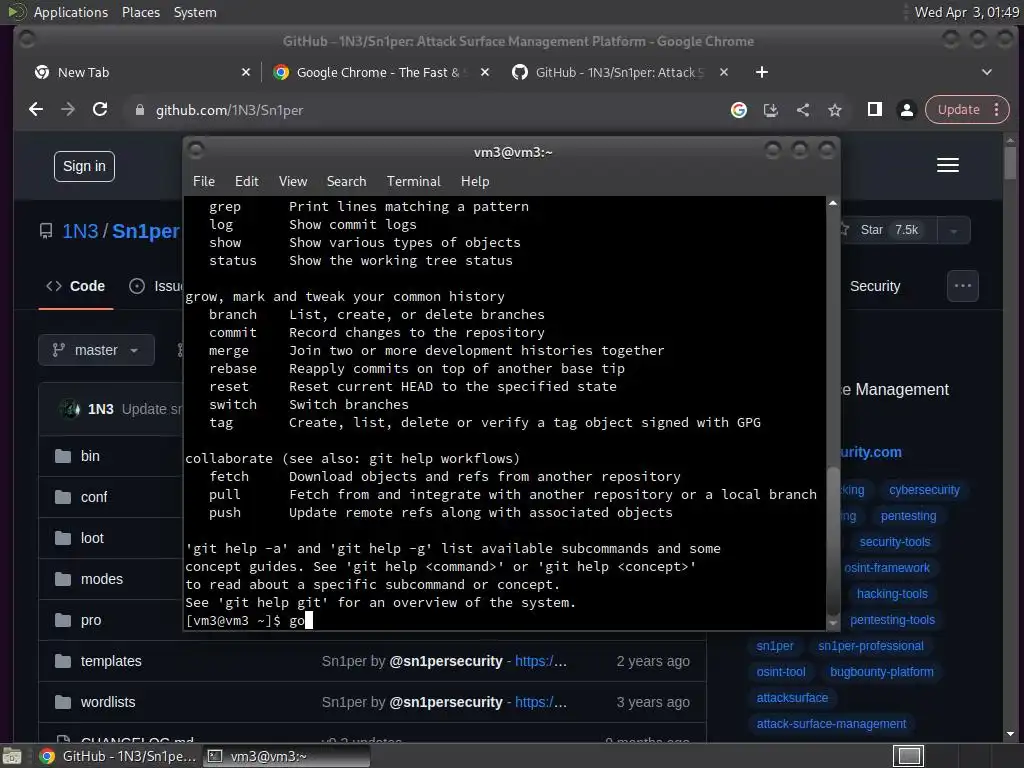
Task: Open the terminal Terminal menu
Action: tap(413, 182)
